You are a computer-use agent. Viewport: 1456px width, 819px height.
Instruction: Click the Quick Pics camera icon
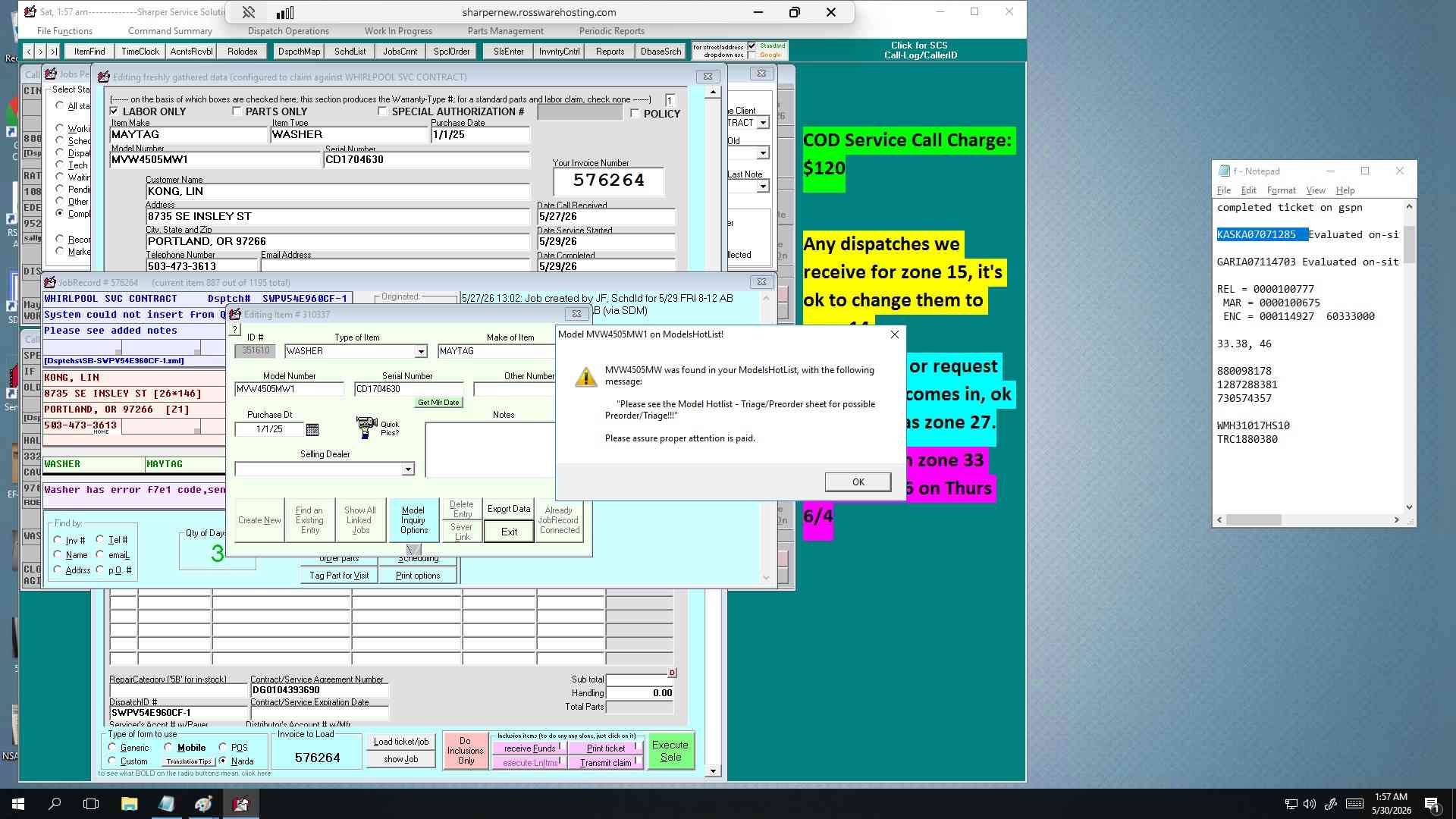[x=366, y=426]
